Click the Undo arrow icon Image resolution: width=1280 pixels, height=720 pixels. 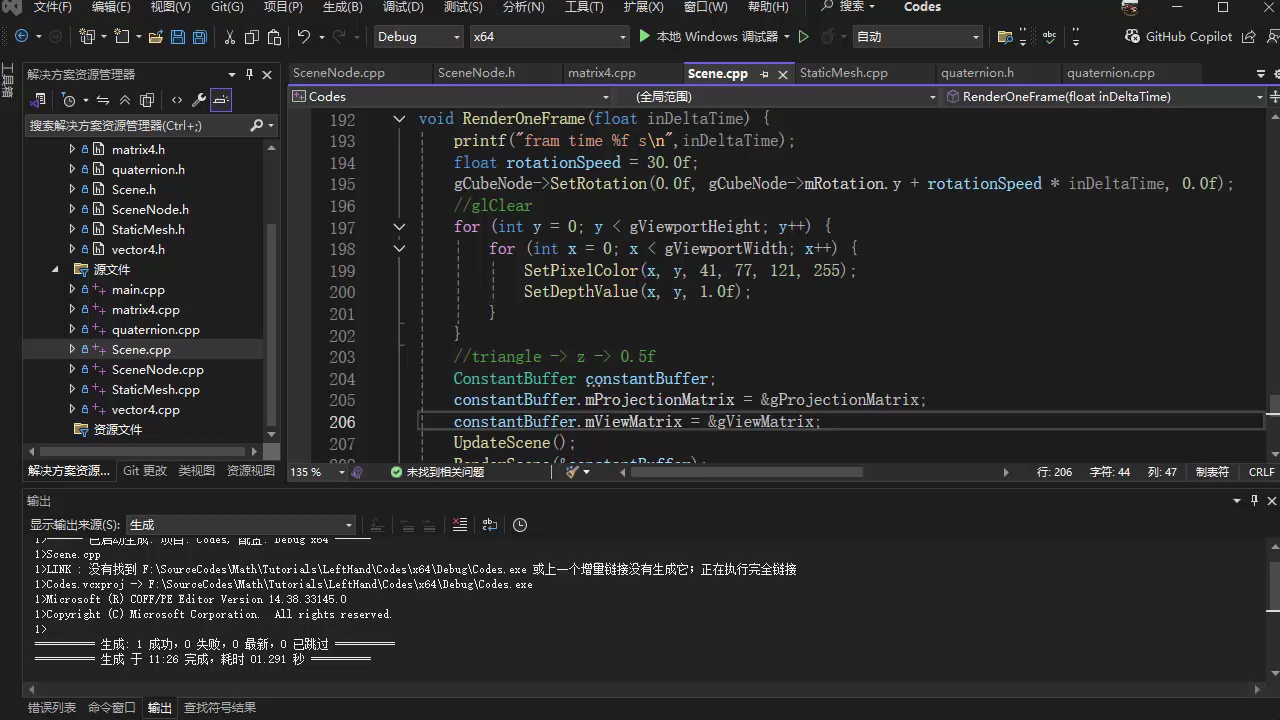303,37
